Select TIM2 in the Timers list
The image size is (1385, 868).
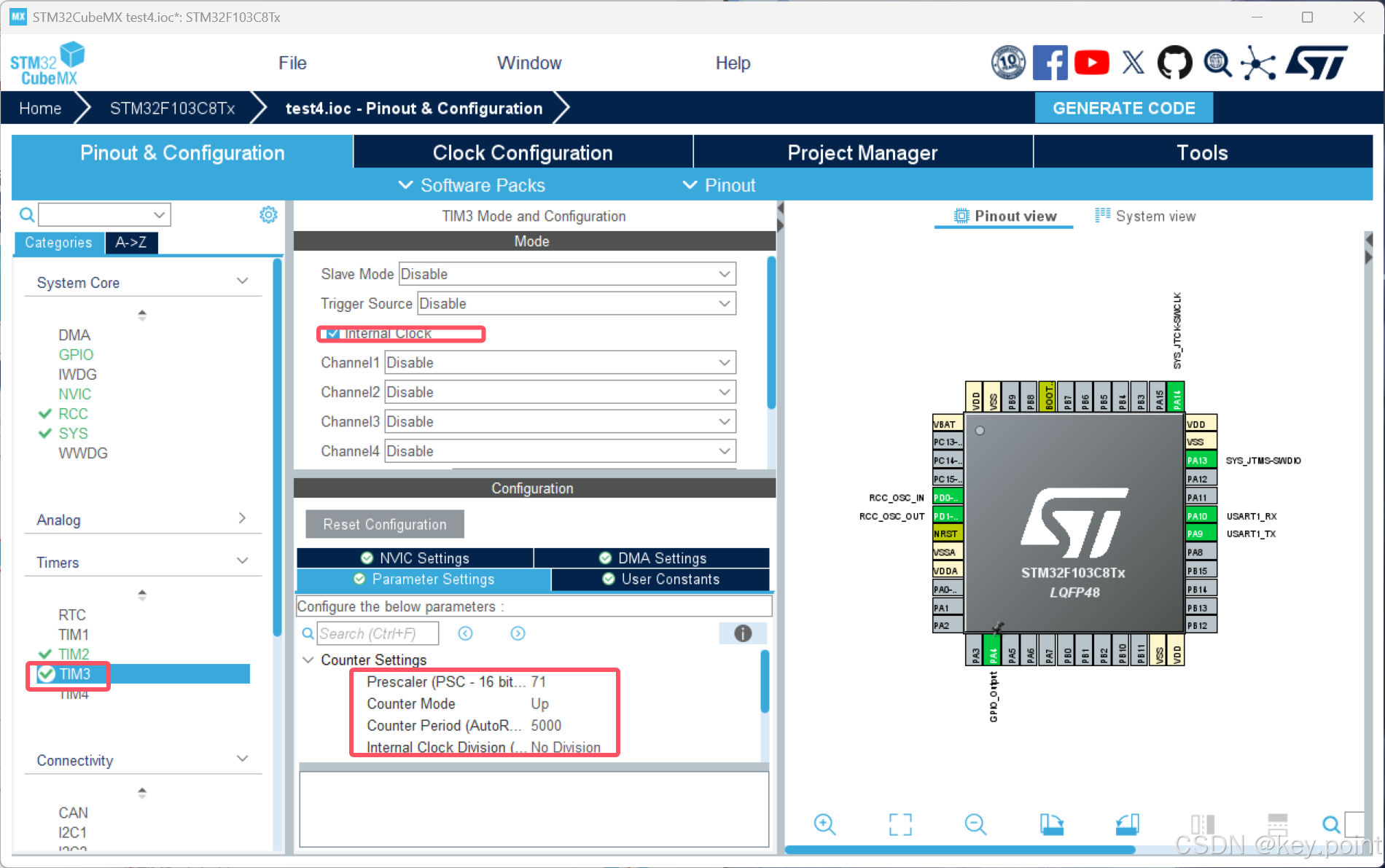(74, 654)
